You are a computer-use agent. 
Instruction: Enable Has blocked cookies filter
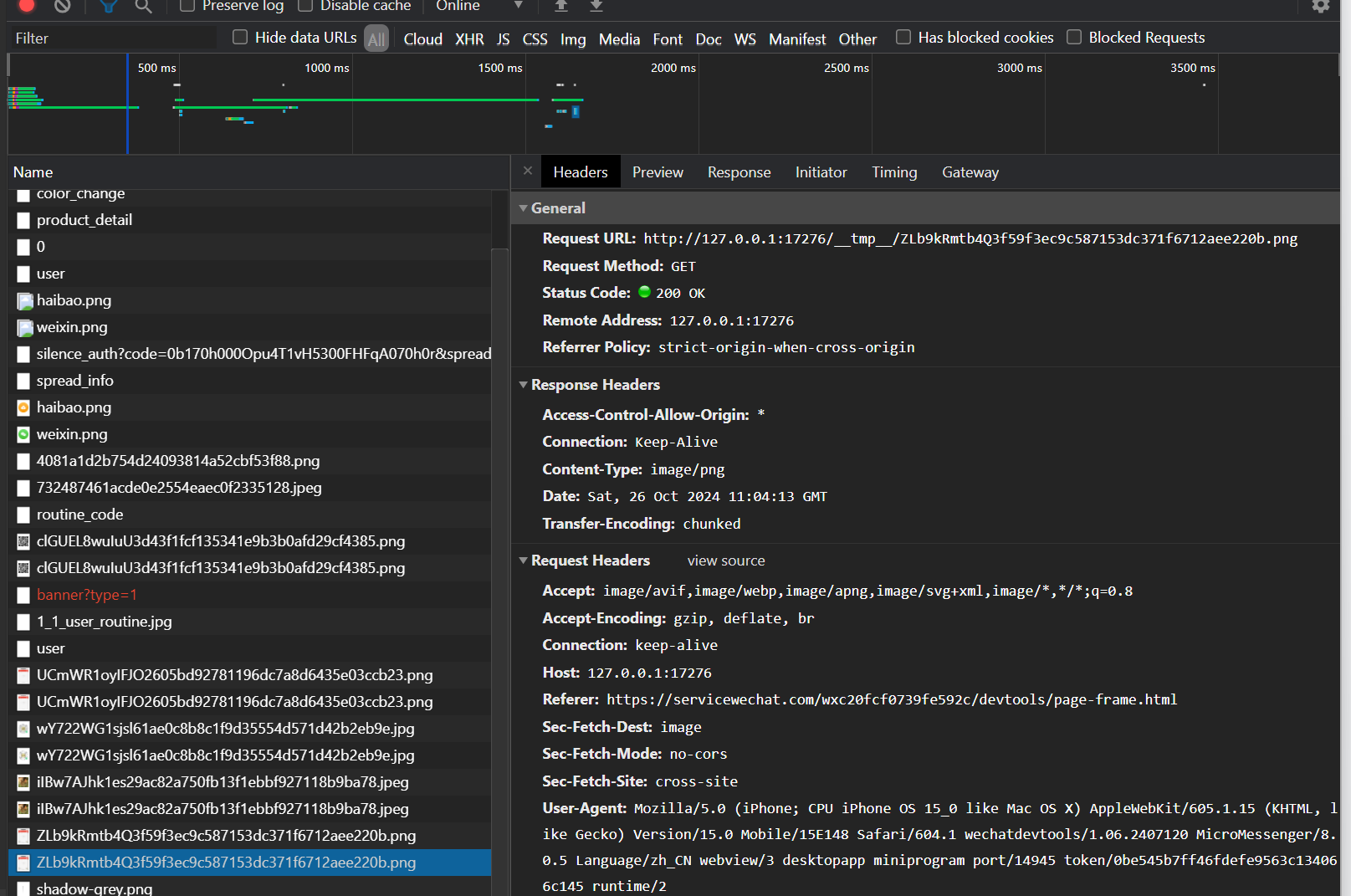point(903,37)
